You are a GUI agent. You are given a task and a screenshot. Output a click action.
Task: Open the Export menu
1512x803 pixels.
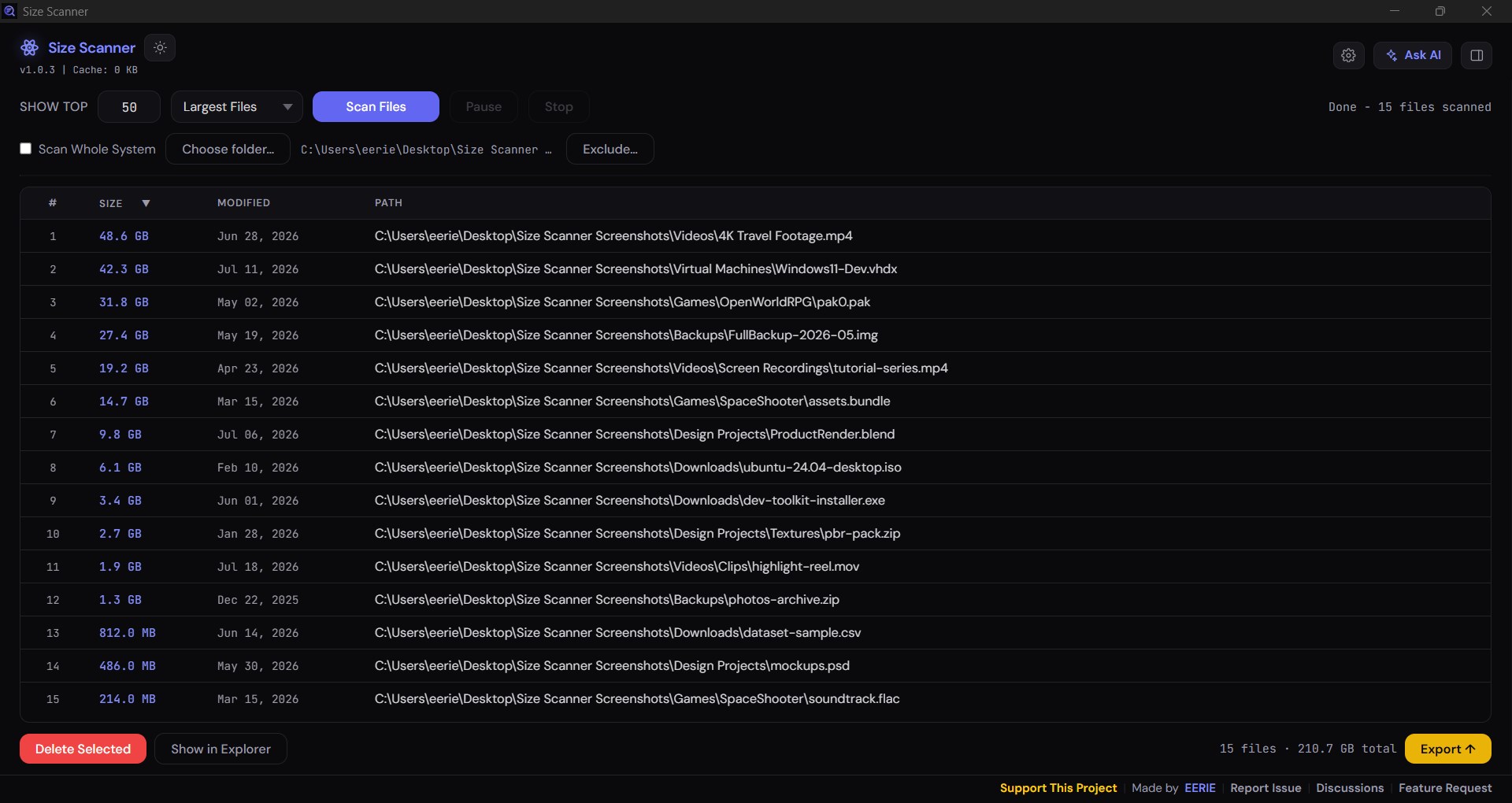[x=1447, y=749]
